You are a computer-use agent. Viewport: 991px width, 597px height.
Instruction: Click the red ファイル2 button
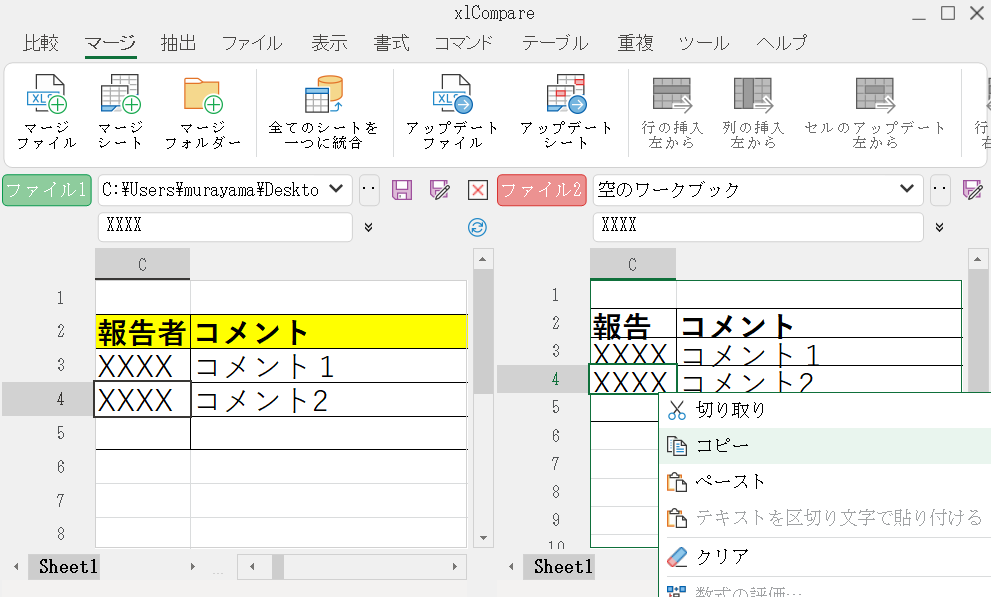pyautogui.click(x=541, y=190)
